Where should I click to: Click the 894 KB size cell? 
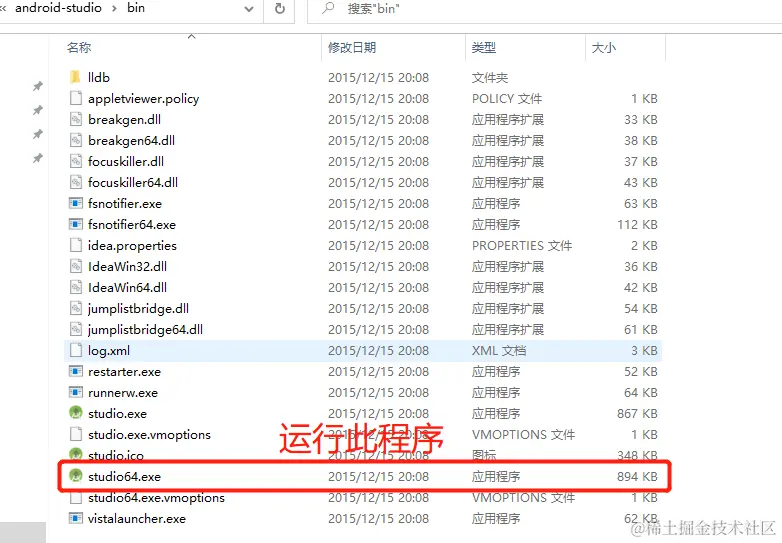tap(637, 477)
